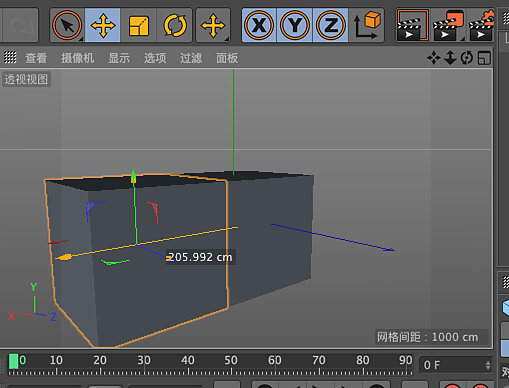Toggle the active viewport maximize icon

point(484,58)
